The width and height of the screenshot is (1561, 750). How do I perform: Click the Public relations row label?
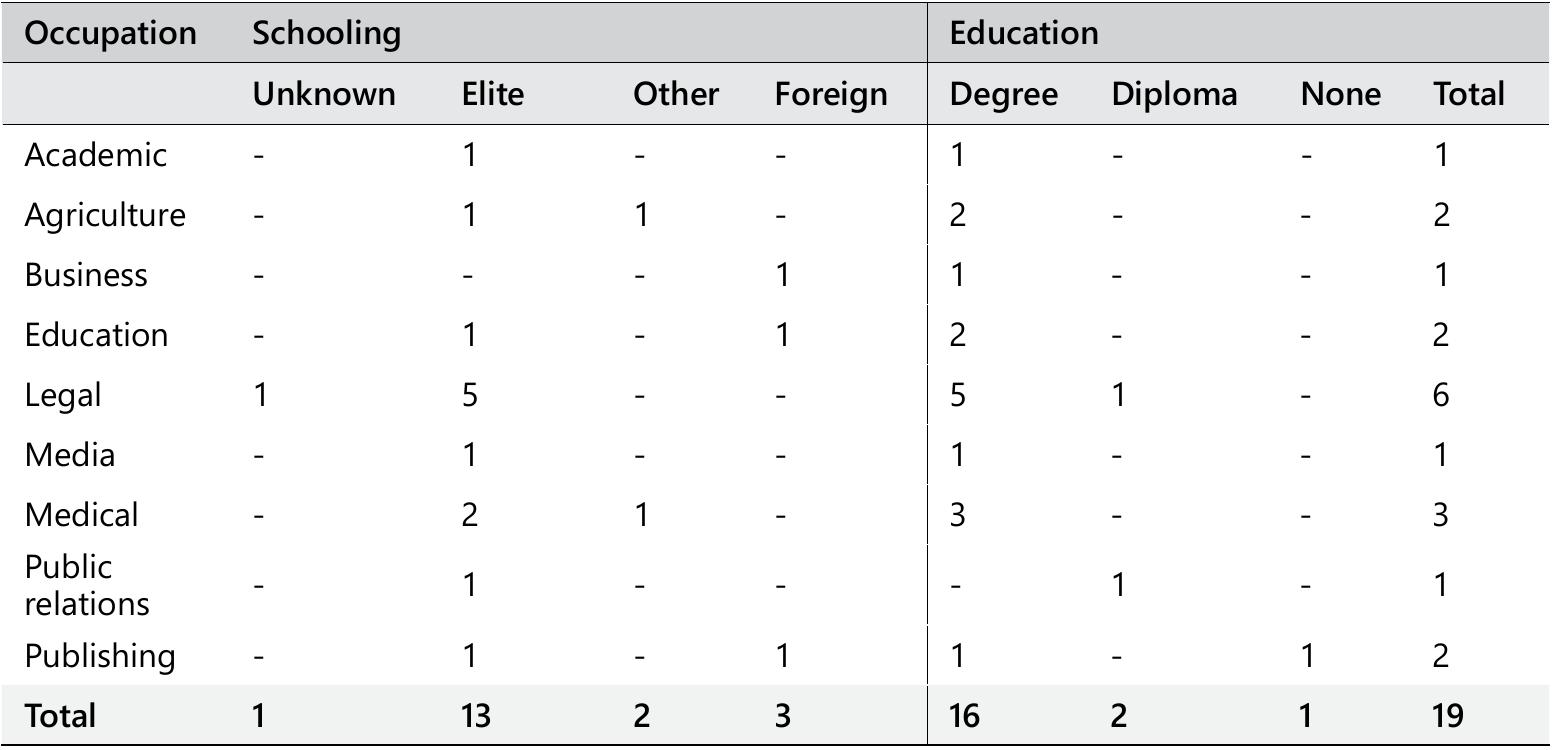pos(87,585)
